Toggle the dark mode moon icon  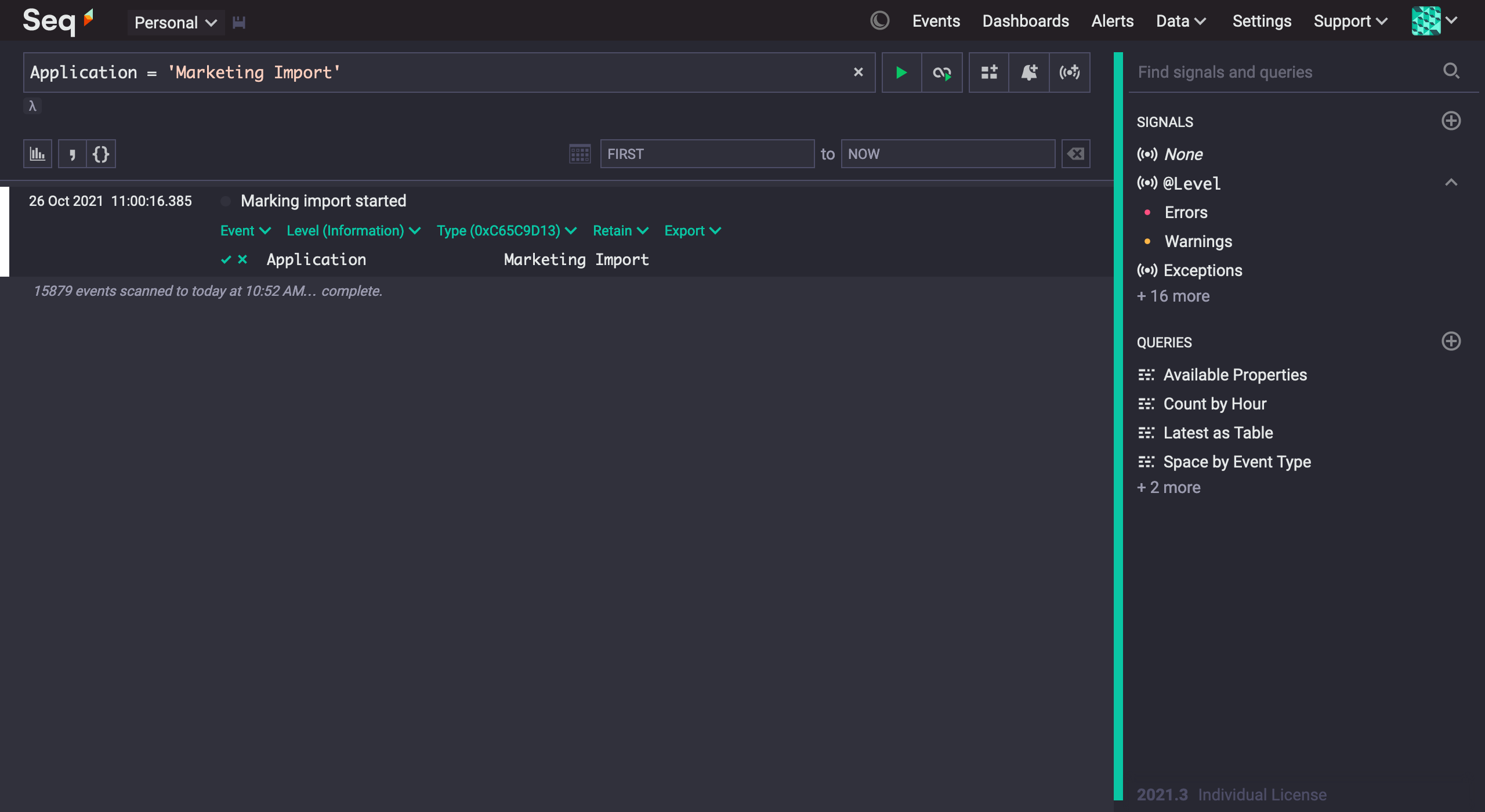(879, 21)
